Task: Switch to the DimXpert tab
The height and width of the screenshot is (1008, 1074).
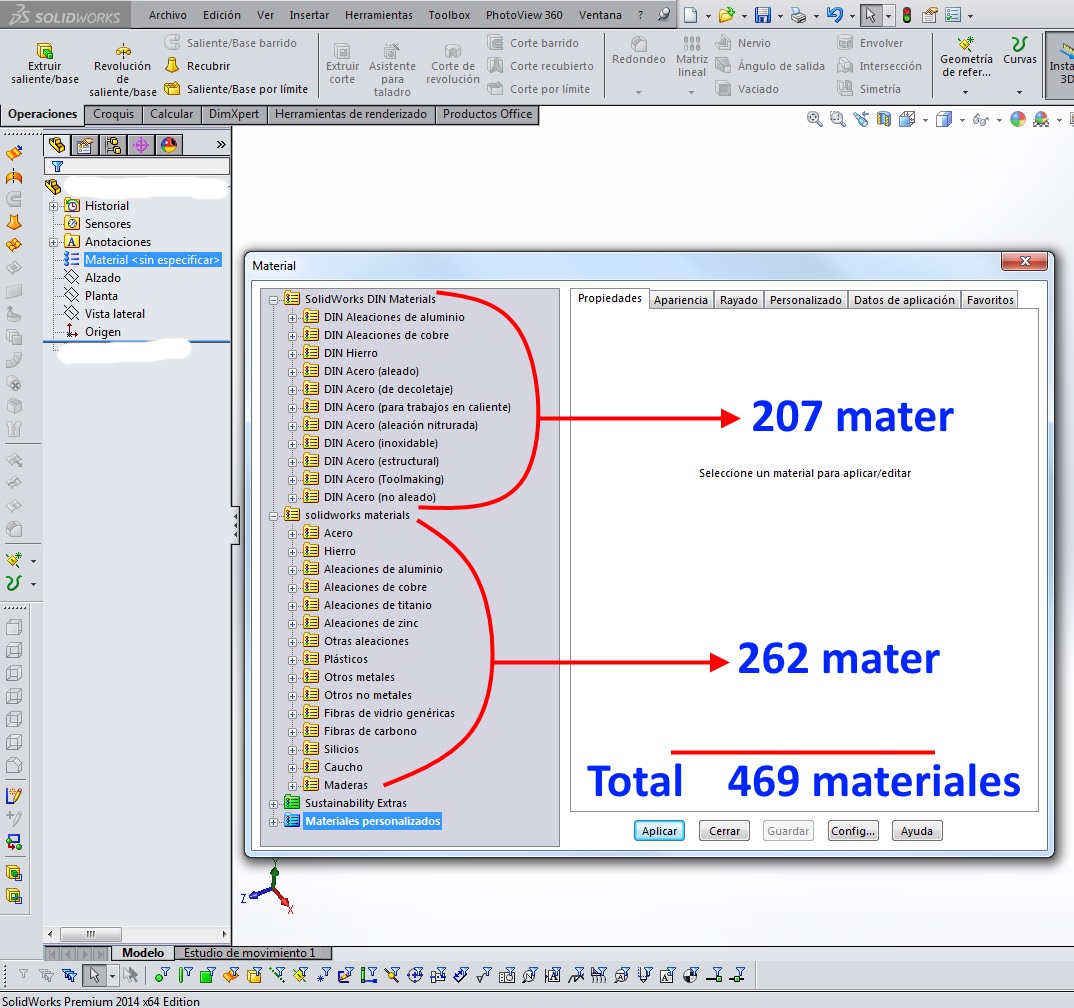Action: [x=234, y=114]
